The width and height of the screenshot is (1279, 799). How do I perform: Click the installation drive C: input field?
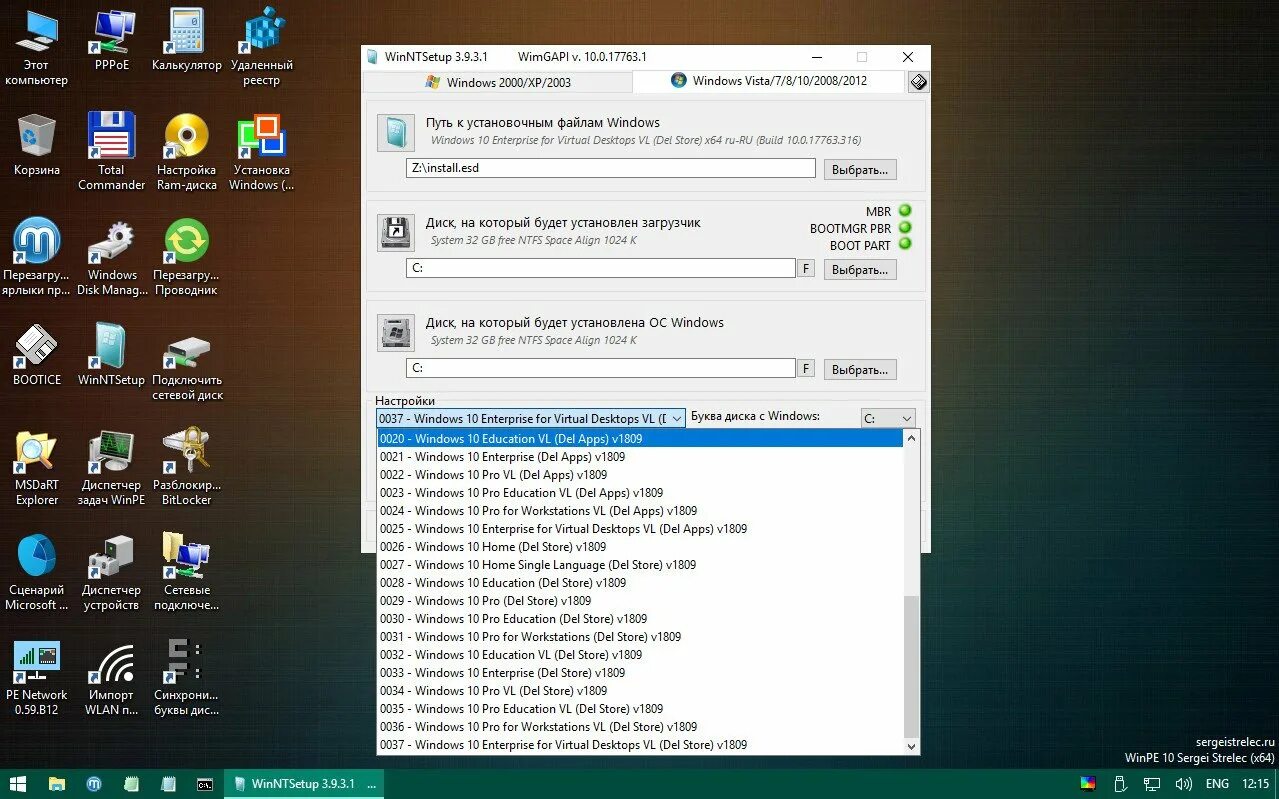(601, 368)
